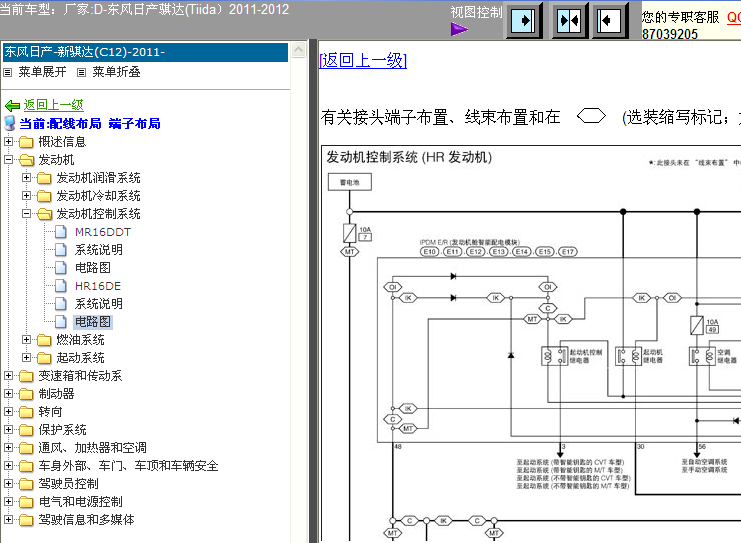This screenshot has width=741, height=543.
Task: Expand the 起动系统 node
Action: [x=26, y=357]
